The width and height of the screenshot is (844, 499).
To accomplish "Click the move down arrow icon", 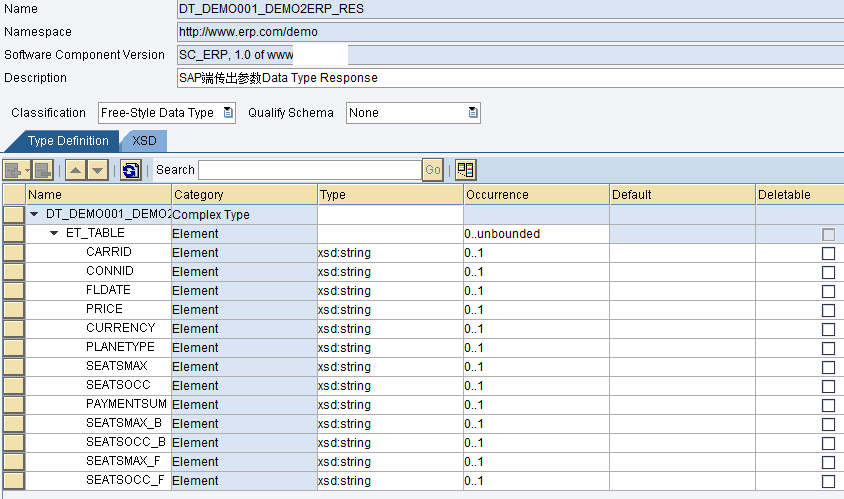I will (97, 170).
